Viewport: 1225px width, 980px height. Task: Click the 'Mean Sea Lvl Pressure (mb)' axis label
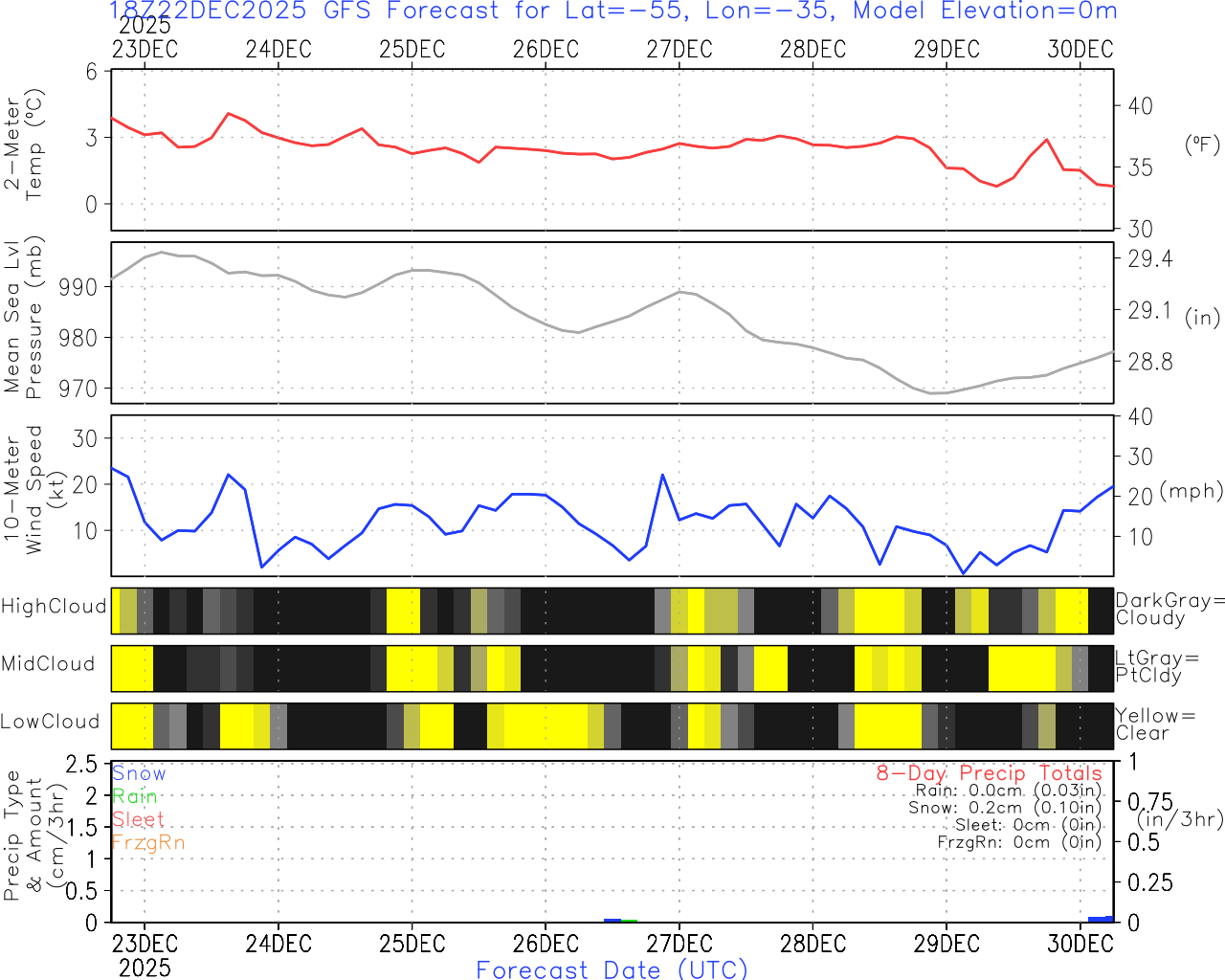pos(24,318)
